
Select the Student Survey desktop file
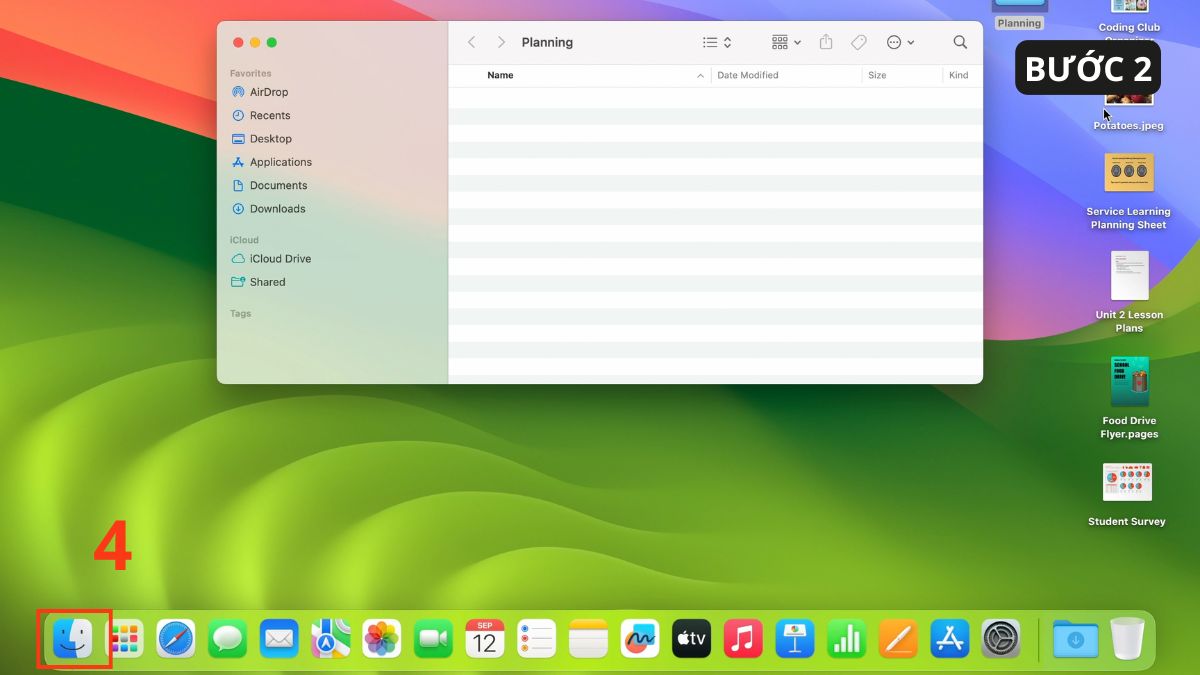tap(1127, 483)
